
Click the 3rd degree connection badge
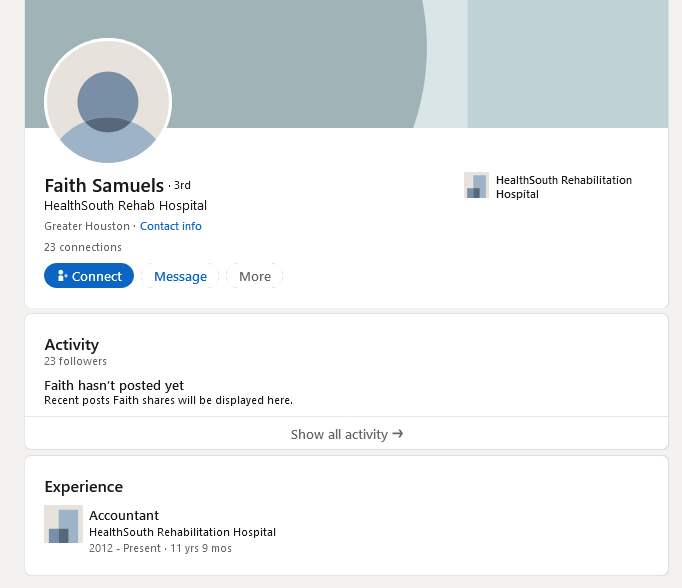(182, 186)
